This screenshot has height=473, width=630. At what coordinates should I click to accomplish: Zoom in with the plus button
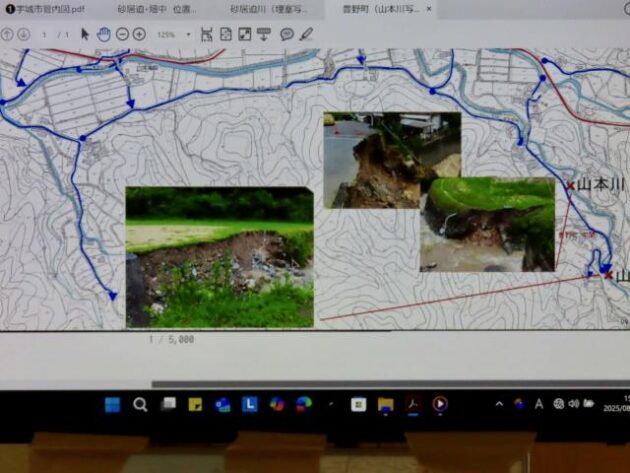coord(139,34)
